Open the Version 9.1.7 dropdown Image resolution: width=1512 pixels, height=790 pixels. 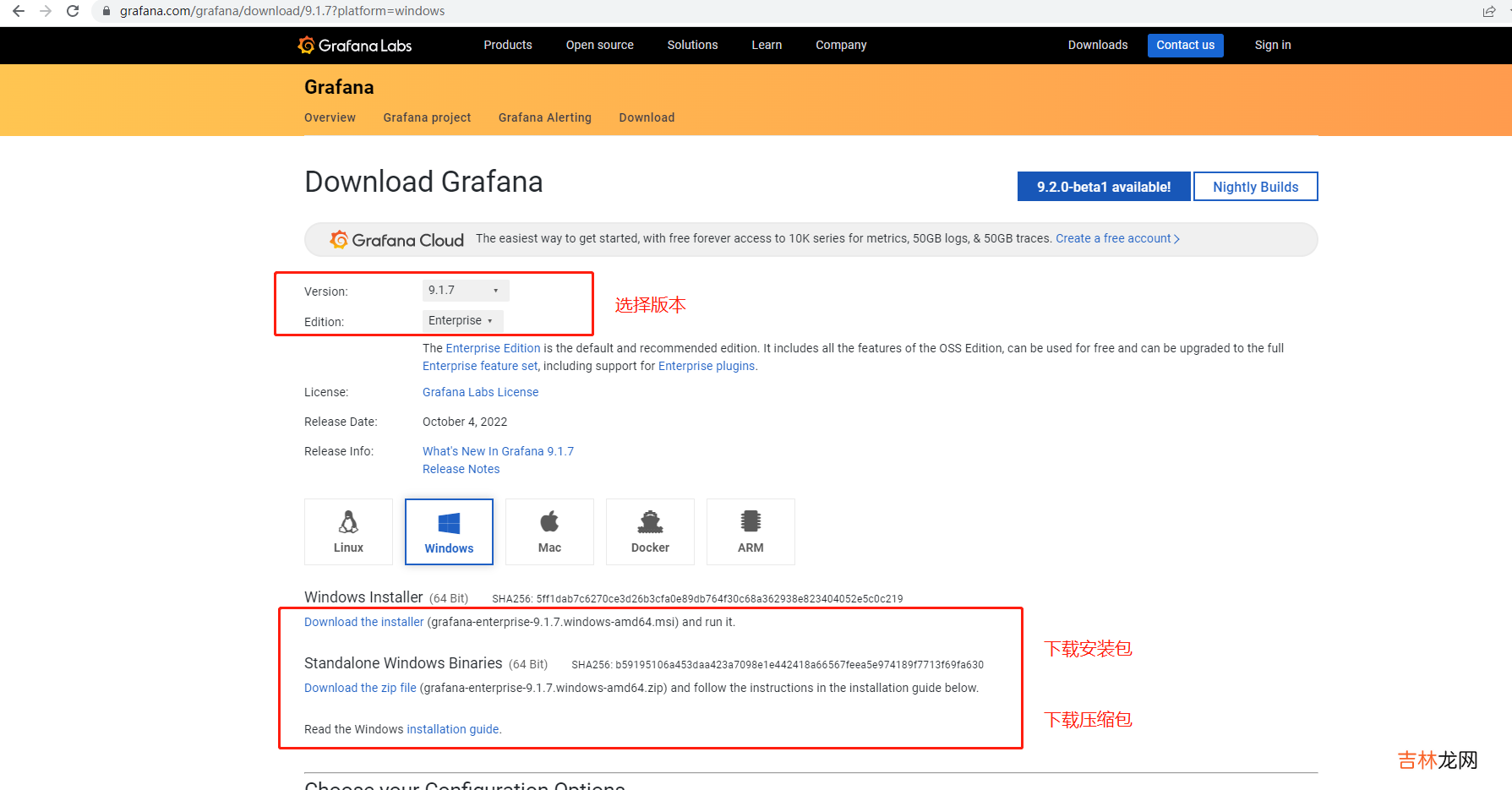coord(466,290)
